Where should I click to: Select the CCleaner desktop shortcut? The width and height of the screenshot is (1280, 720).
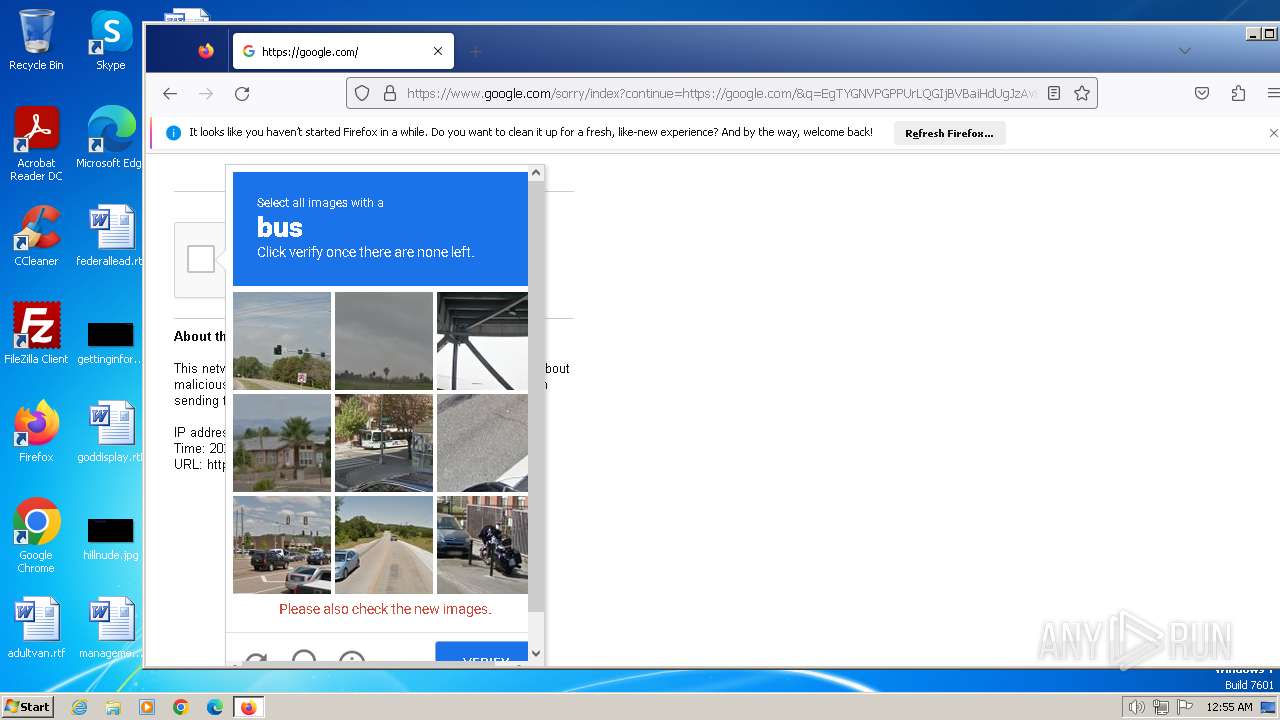[x=36, y=237]
